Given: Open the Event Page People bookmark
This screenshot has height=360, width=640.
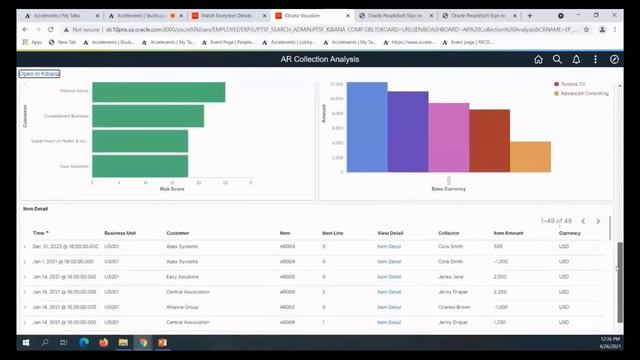Looking at the screenshot, I should point(229,42).
